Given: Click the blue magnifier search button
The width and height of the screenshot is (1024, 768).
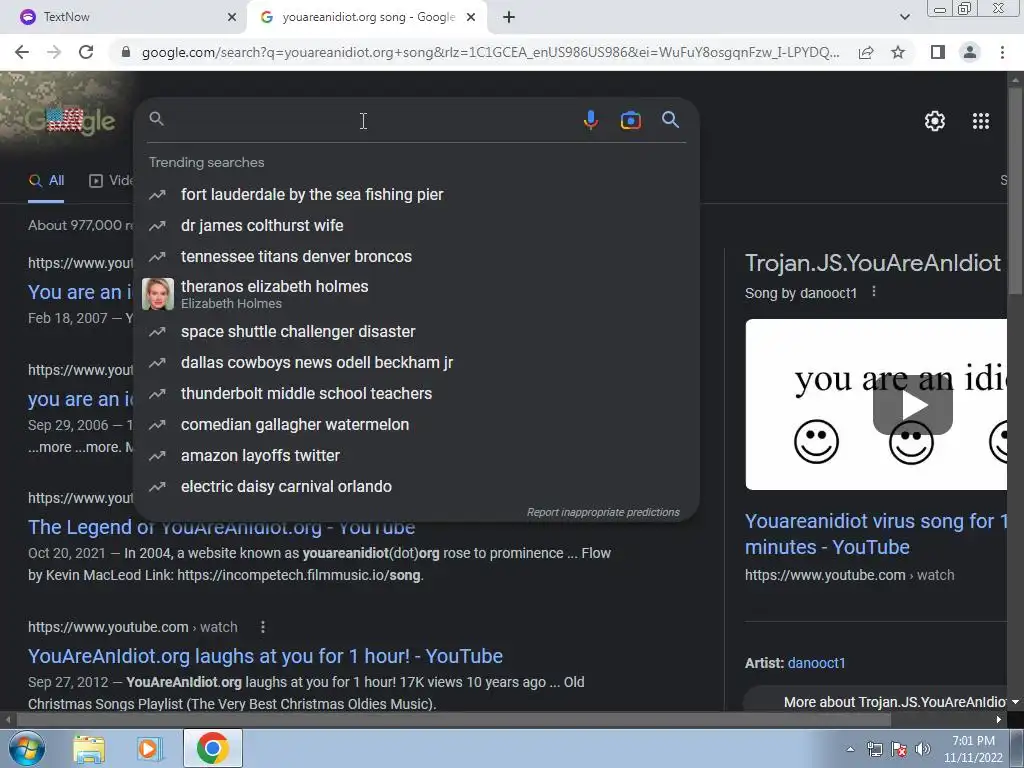Looking at the screenshot, I should tap(670, 120).
